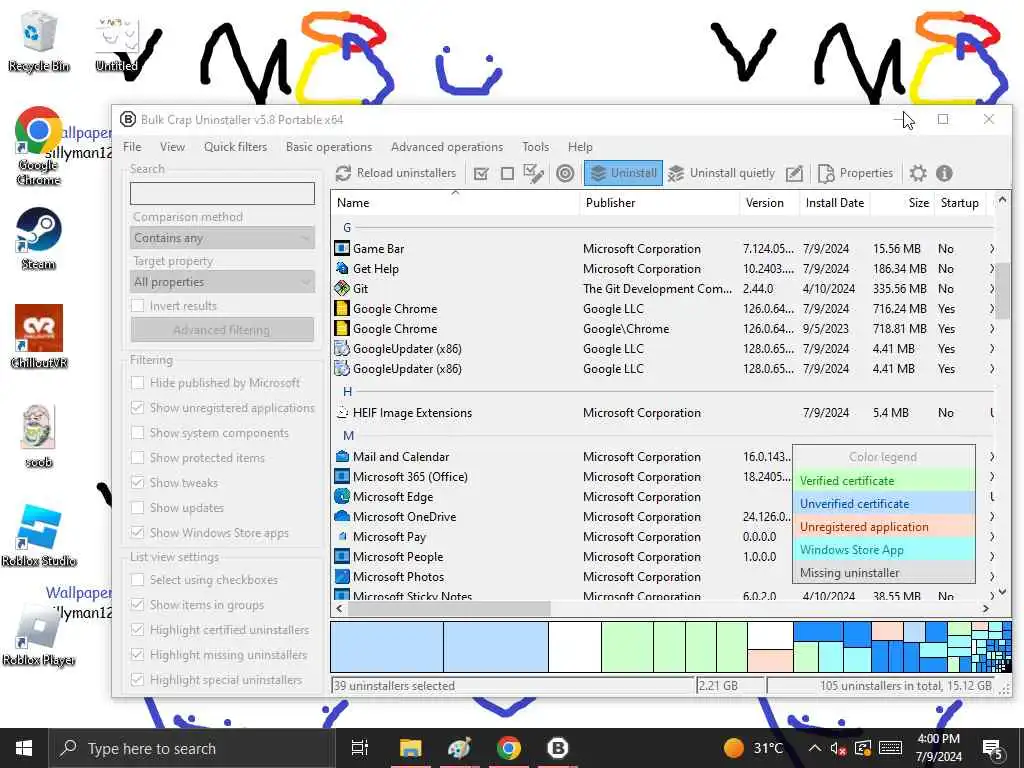Screen dimensions: 1024x768
Task: Select the Recycle Bin desktop icon
Action: pos(39,41)
